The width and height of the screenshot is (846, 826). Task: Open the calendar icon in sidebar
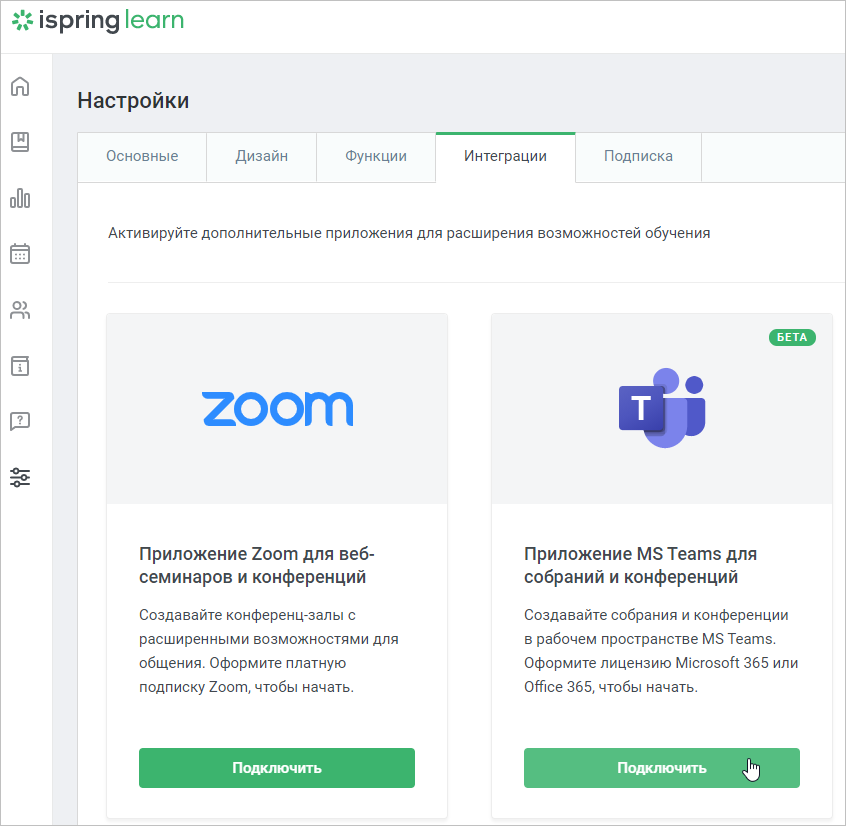pyautogui.click(x=20, y=254)
